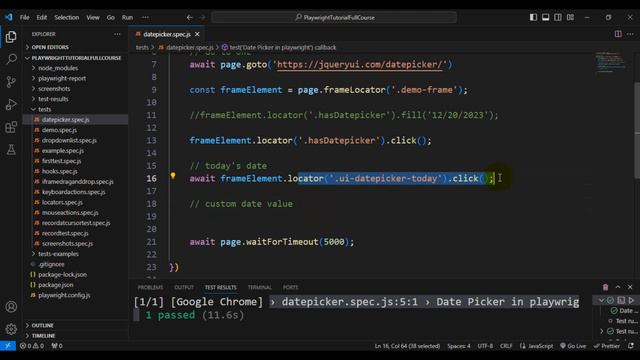This screenshot has width=640, height=360.
Task: Open Run and Debug view
Action: (11, 104)
